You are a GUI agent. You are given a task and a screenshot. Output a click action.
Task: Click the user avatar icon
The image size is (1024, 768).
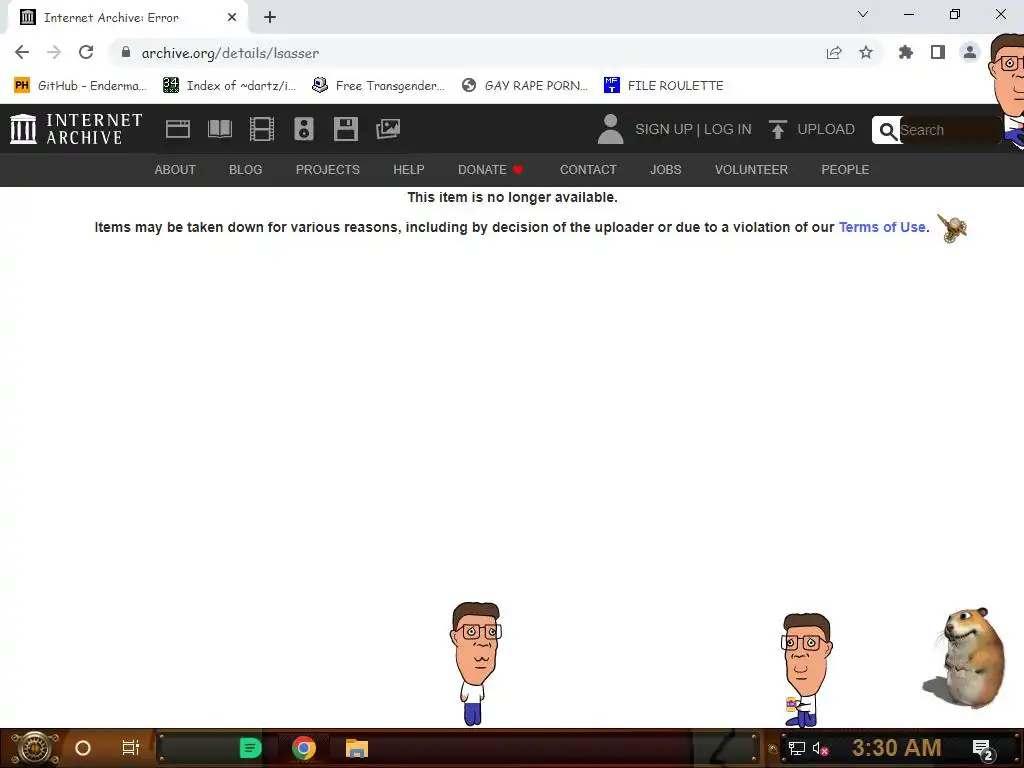coord(610,129)
